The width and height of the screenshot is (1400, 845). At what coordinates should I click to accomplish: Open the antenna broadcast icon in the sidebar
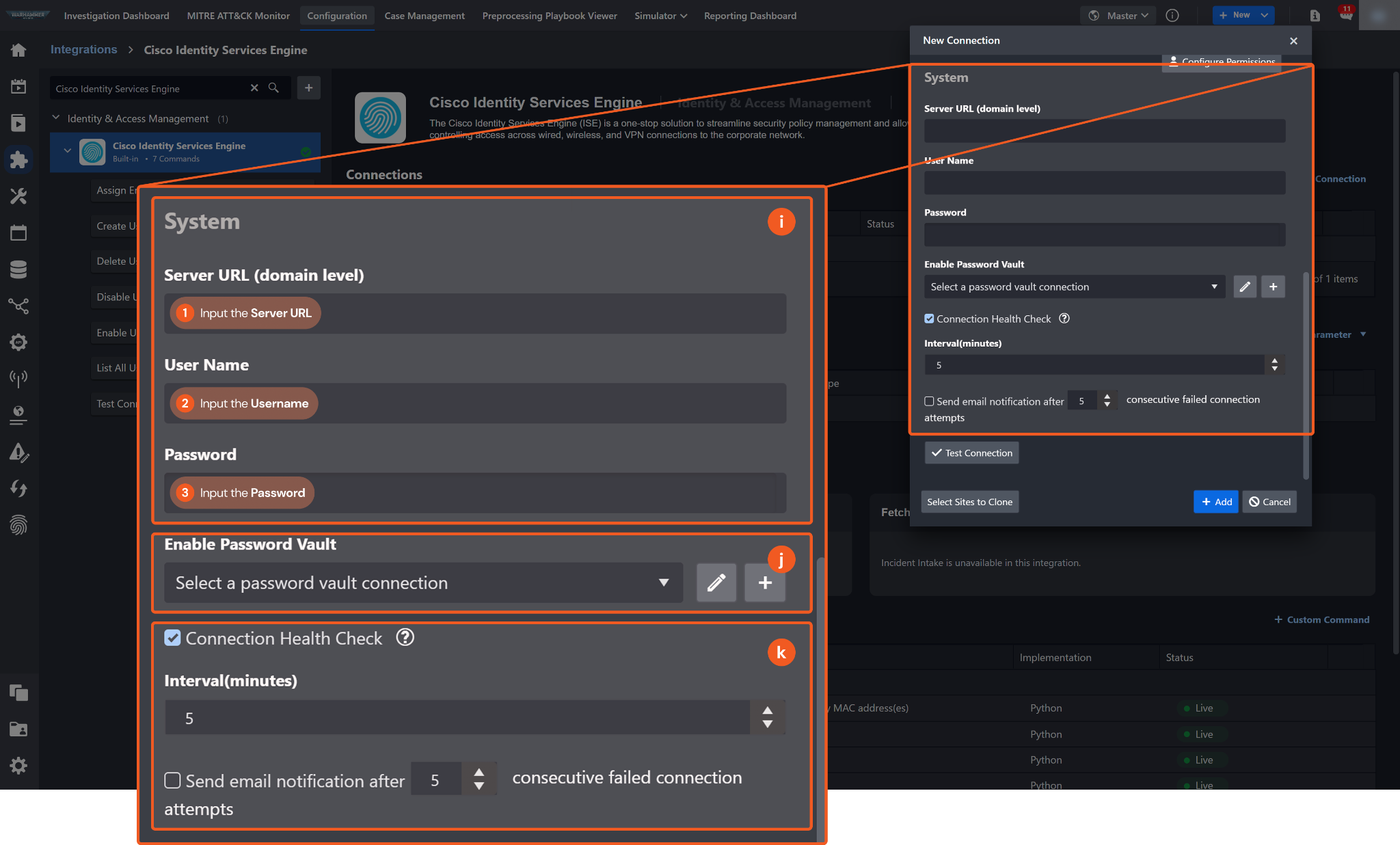point(18,378)
